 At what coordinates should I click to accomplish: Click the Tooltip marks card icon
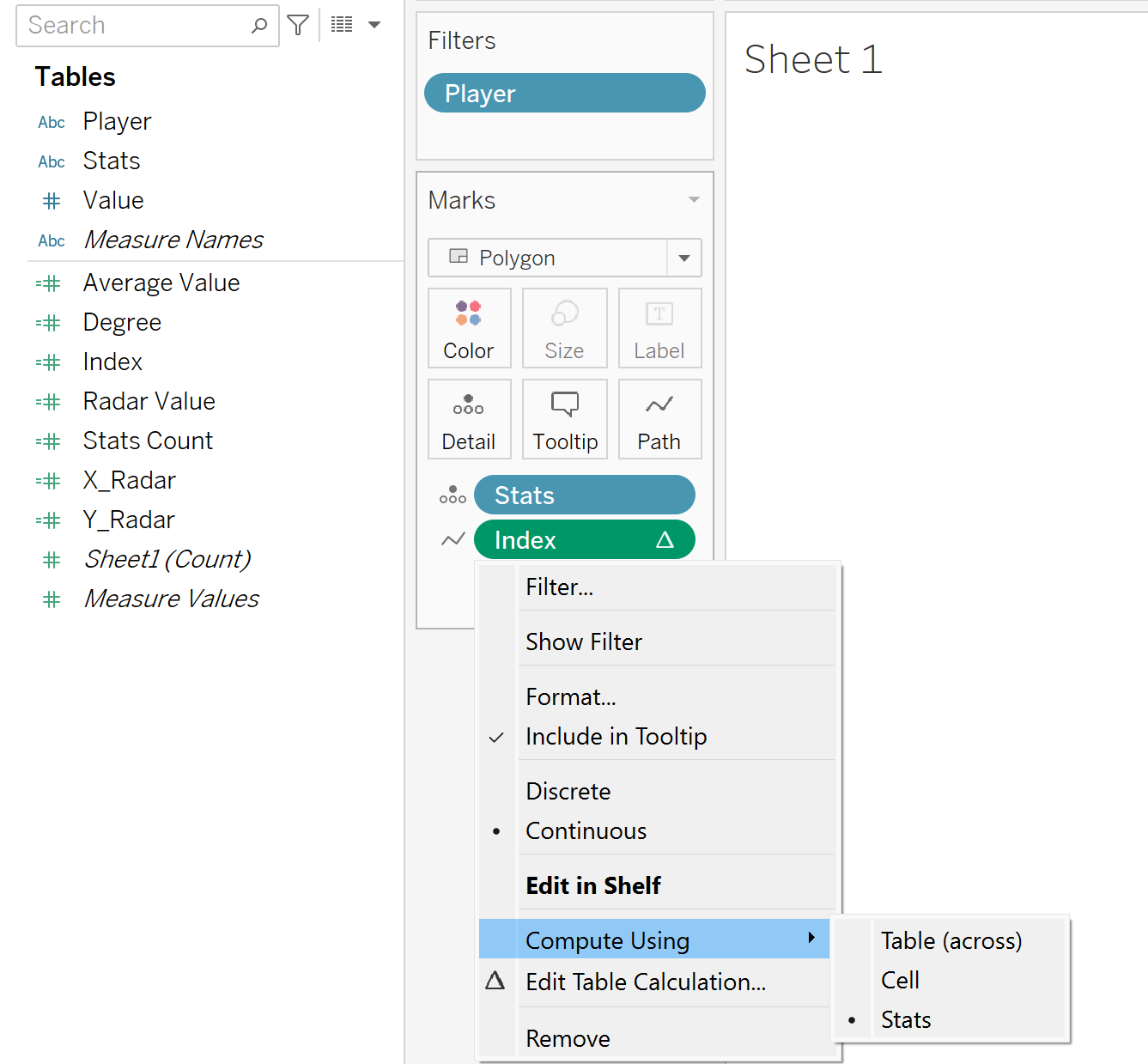(564, 419)
